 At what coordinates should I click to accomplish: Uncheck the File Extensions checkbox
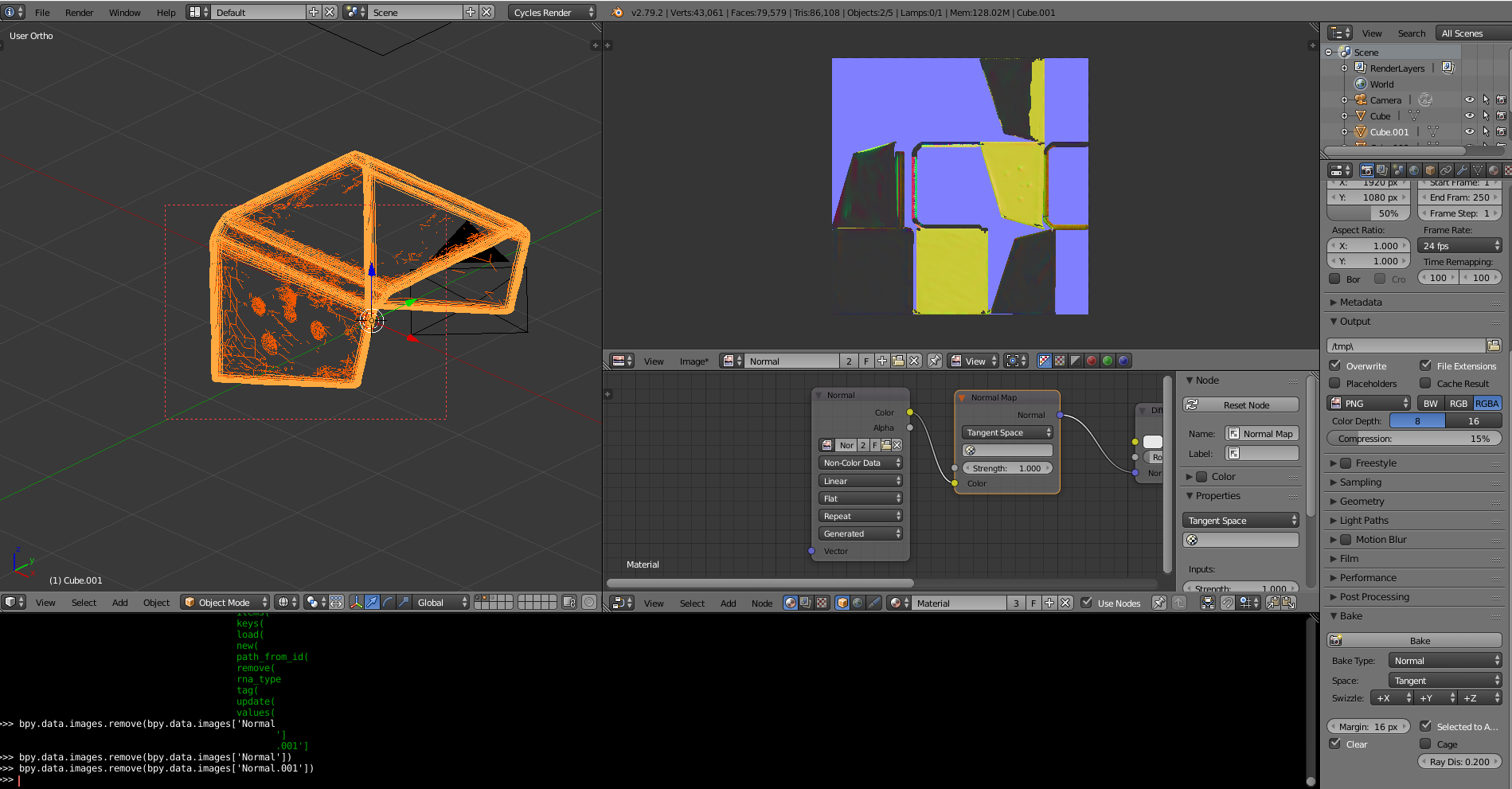tap(1426, 365)
